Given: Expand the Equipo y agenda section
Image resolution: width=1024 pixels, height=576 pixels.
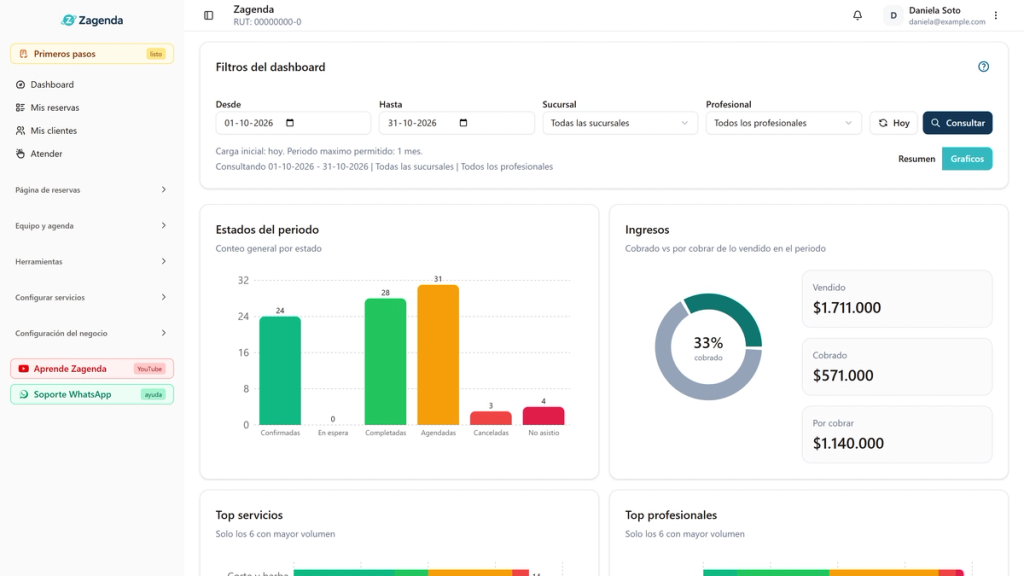Looking at the screenshot, I should pos(91,226).
